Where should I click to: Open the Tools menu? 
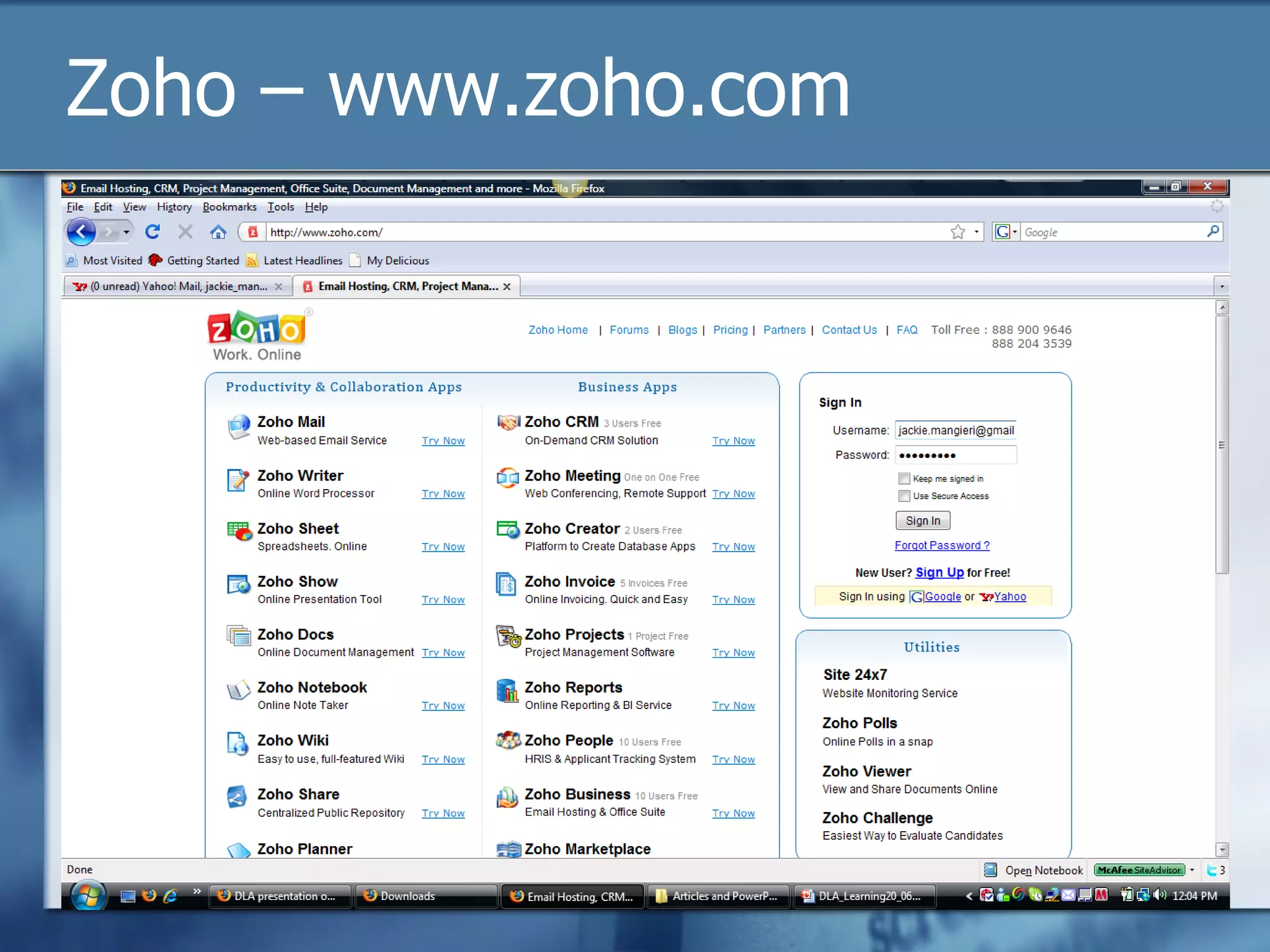[x=280, y=207]
